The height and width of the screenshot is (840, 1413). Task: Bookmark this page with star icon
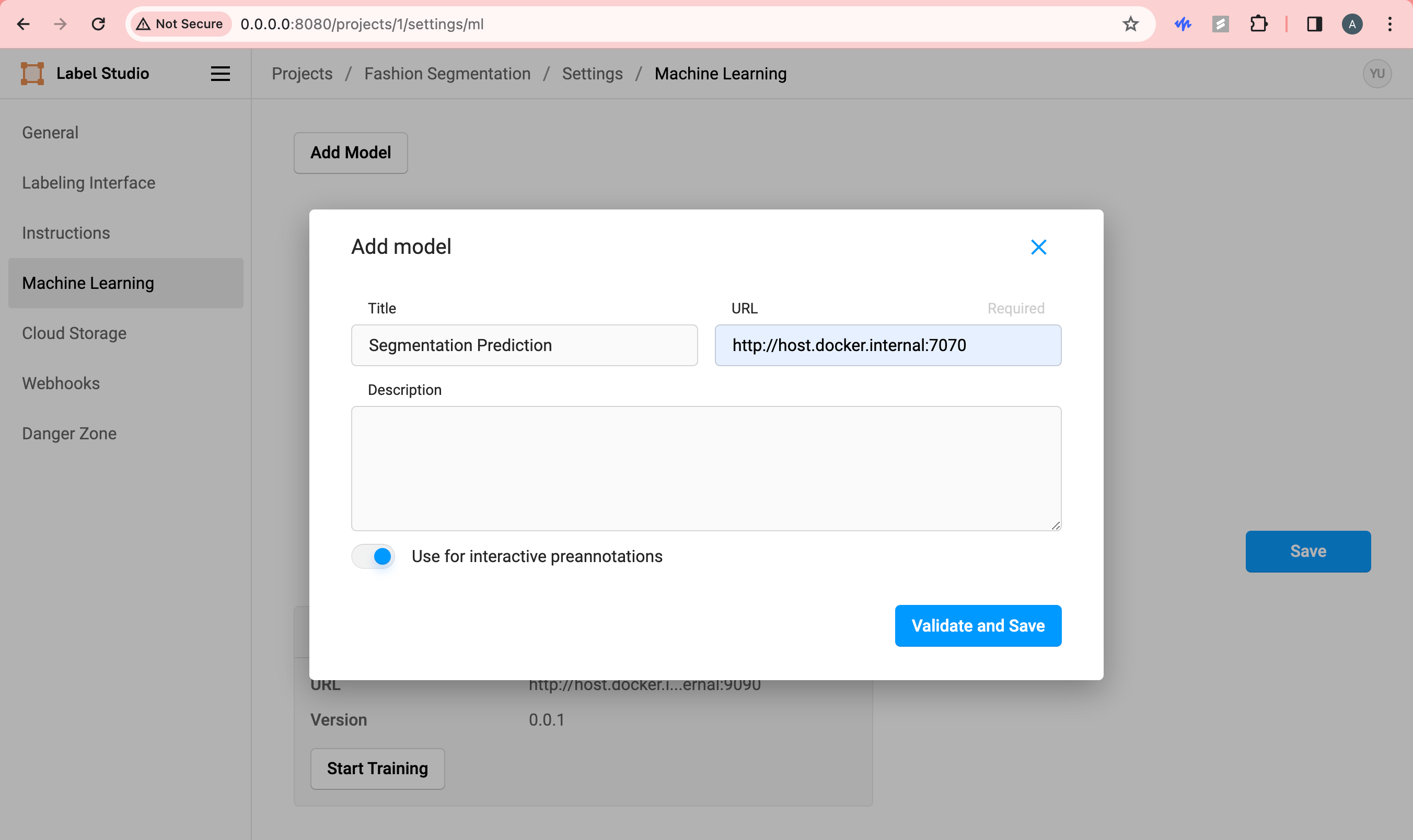pyautogui.click(x=1130, y=25)
